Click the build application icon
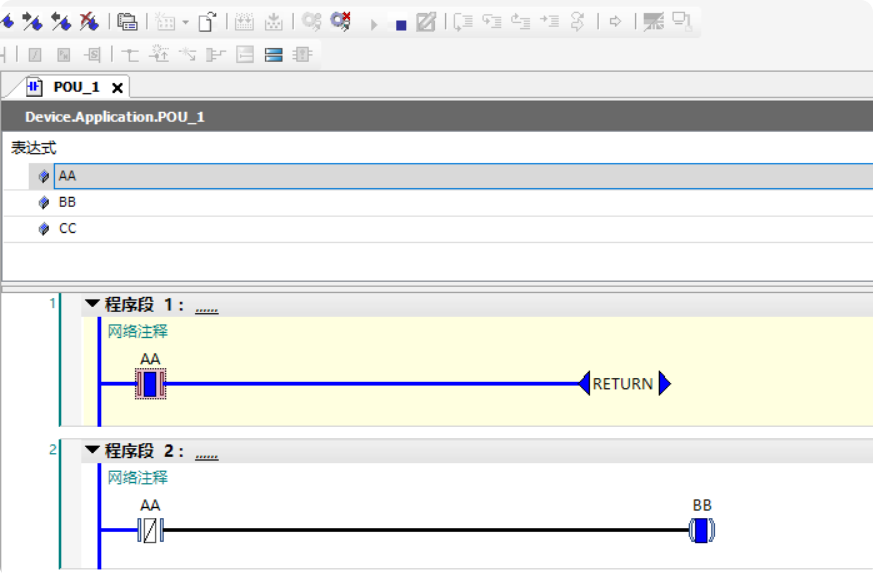This screenshot has width=873, height=579. click(x=128, y=21)
